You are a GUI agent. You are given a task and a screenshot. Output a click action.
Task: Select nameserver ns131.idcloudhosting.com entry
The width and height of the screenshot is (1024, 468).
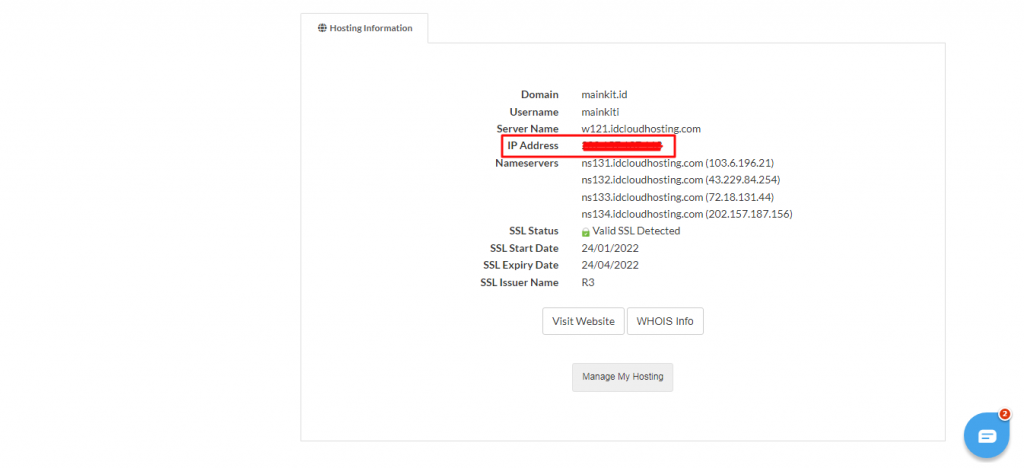click(678, 163)
